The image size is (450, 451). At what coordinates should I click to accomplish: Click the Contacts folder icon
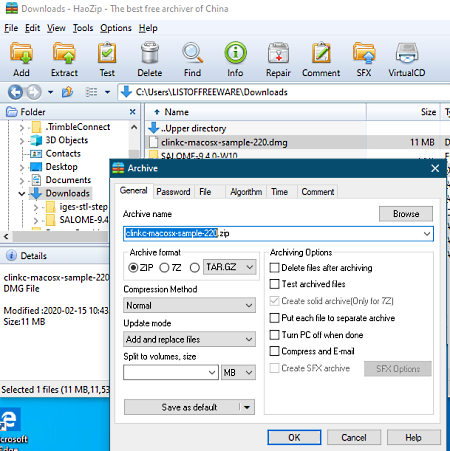(36, 154)
